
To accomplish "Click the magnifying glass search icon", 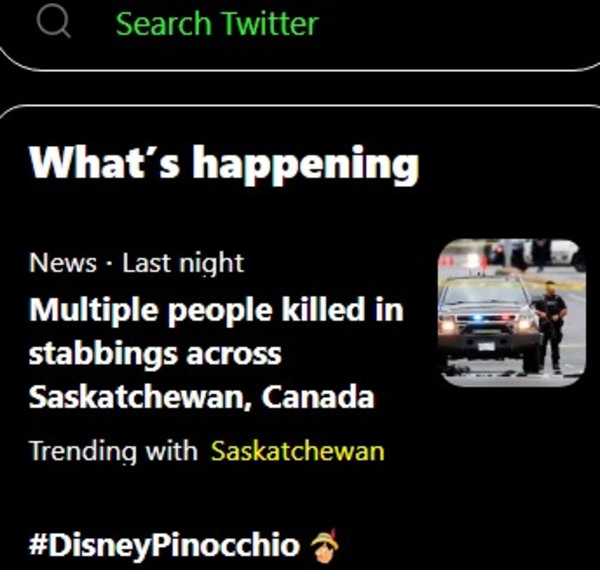I will [52, 22].
